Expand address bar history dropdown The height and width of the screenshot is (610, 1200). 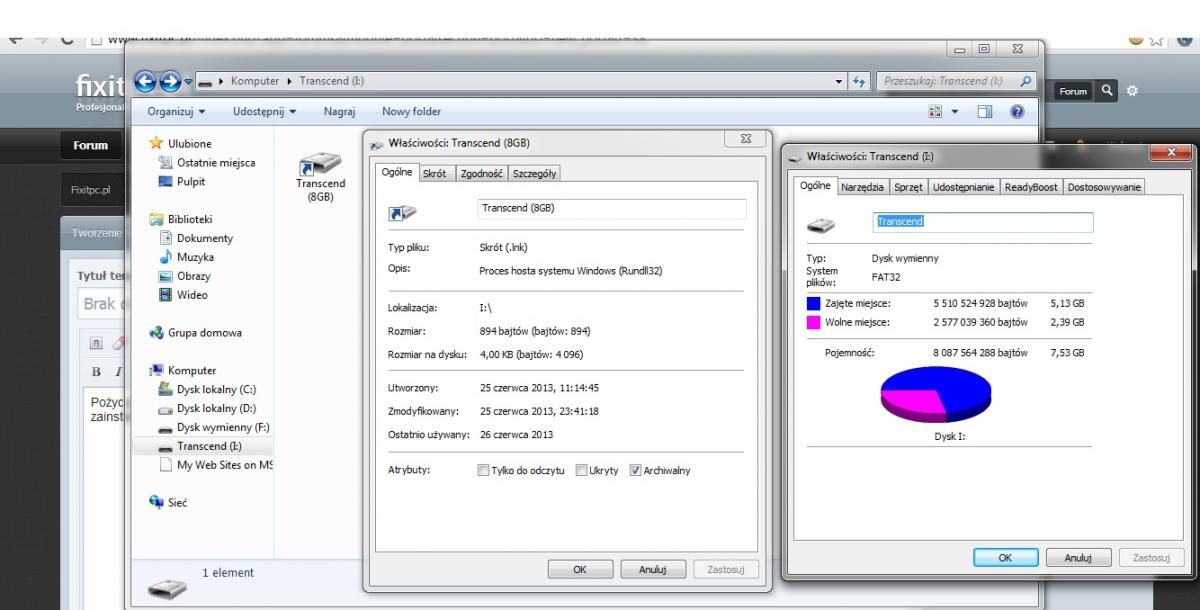(x=839, y=81)
